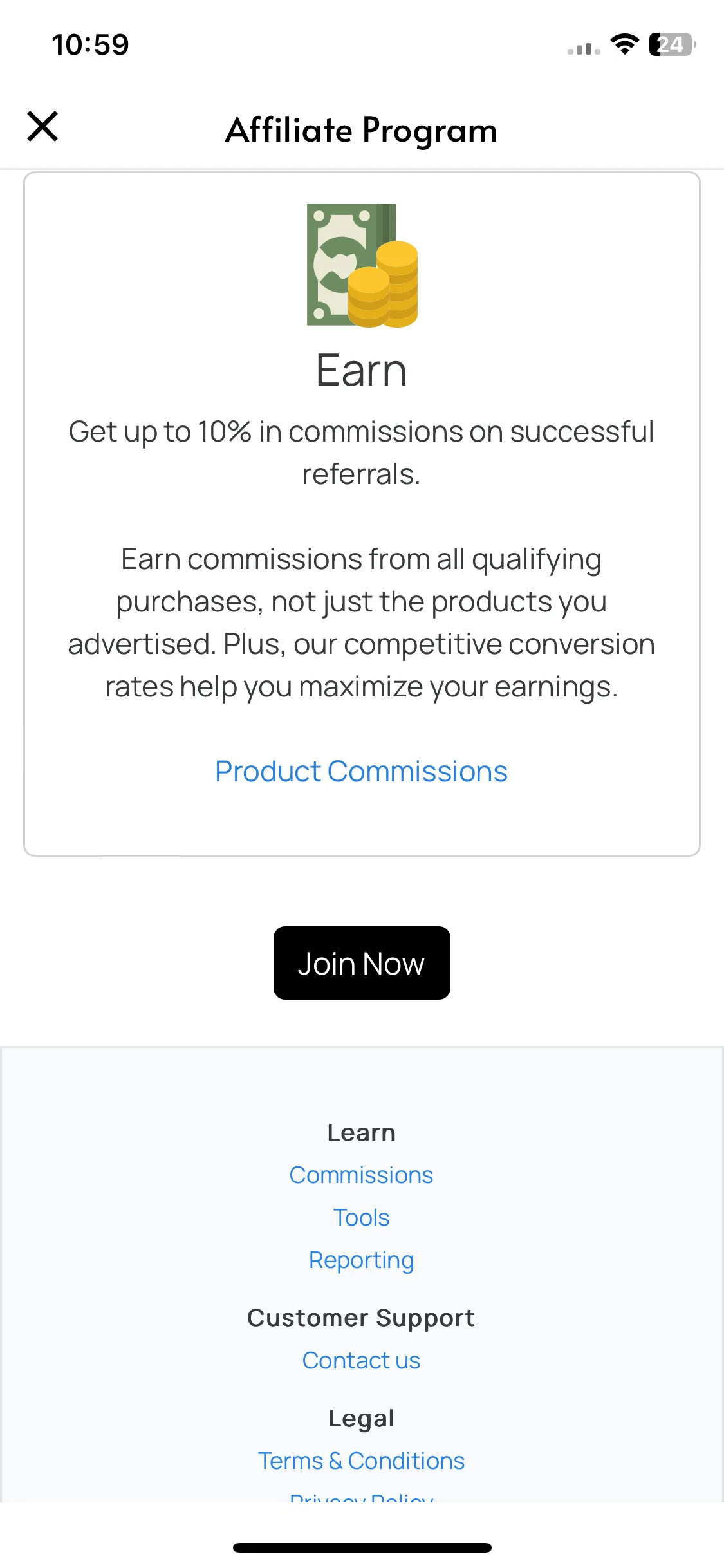Tap the Wi-Fi icon in status bar

click(624, 44)
